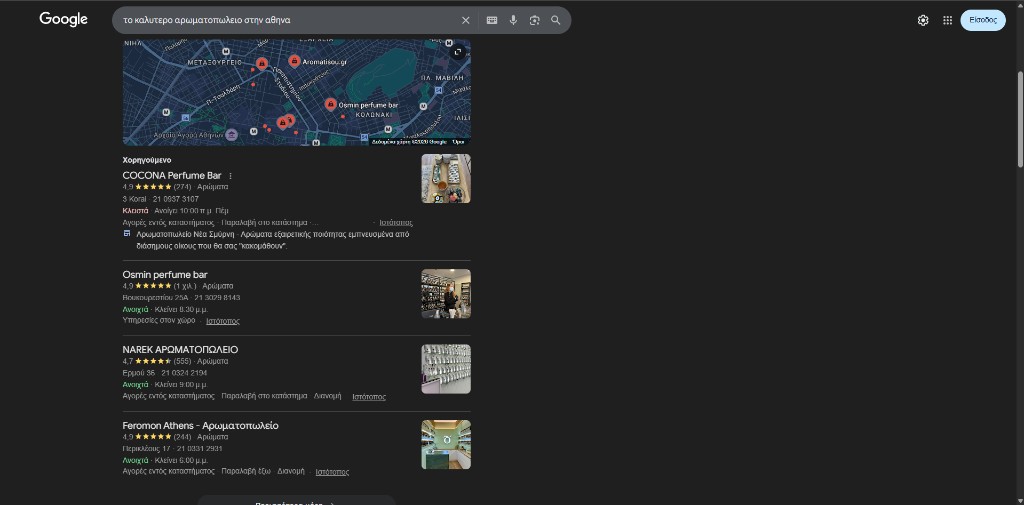1024x505 pixels.
Task: Open the Google apps grid
Action: 948,20
